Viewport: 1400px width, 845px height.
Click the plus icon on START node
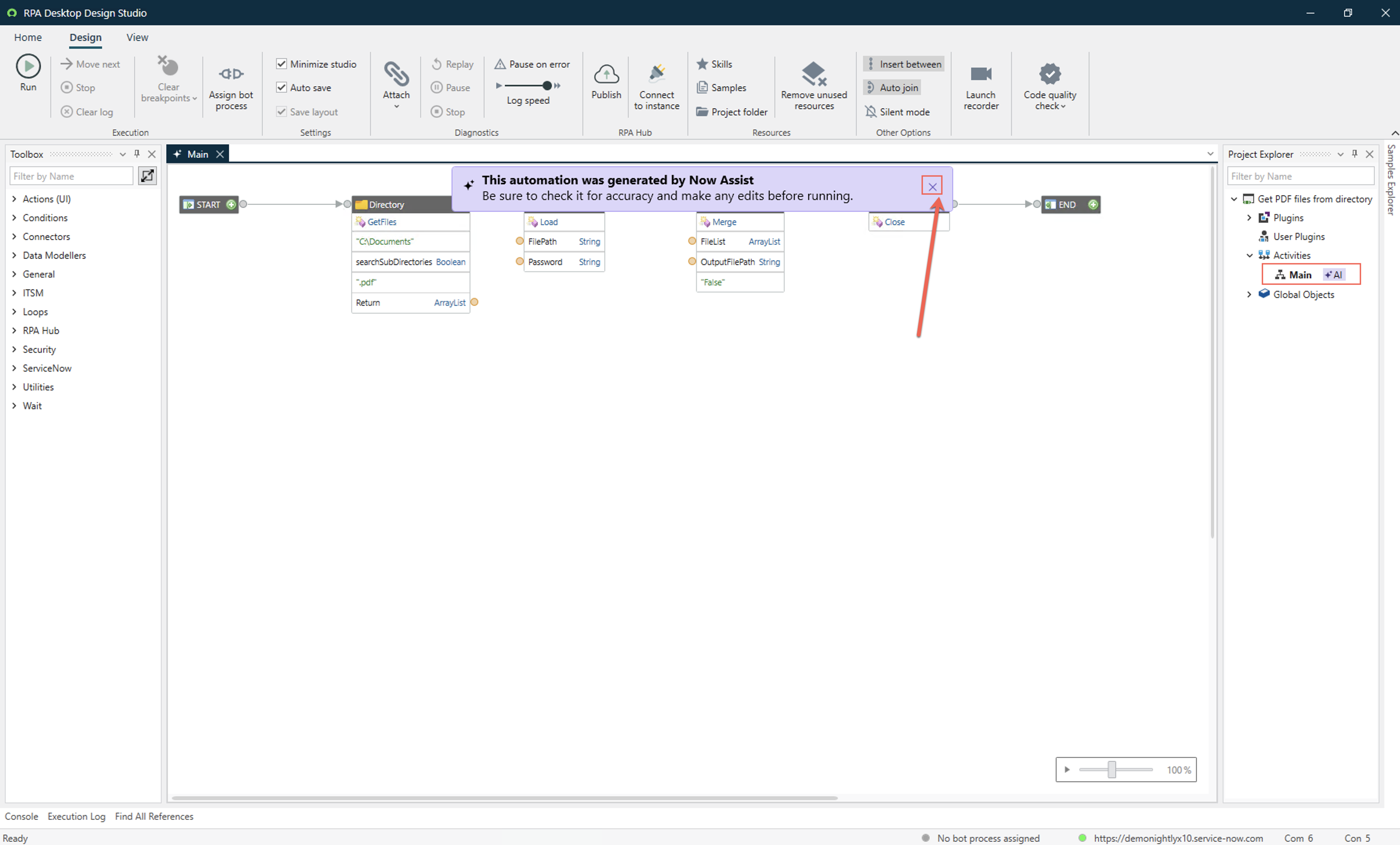[x=231, y=205]
